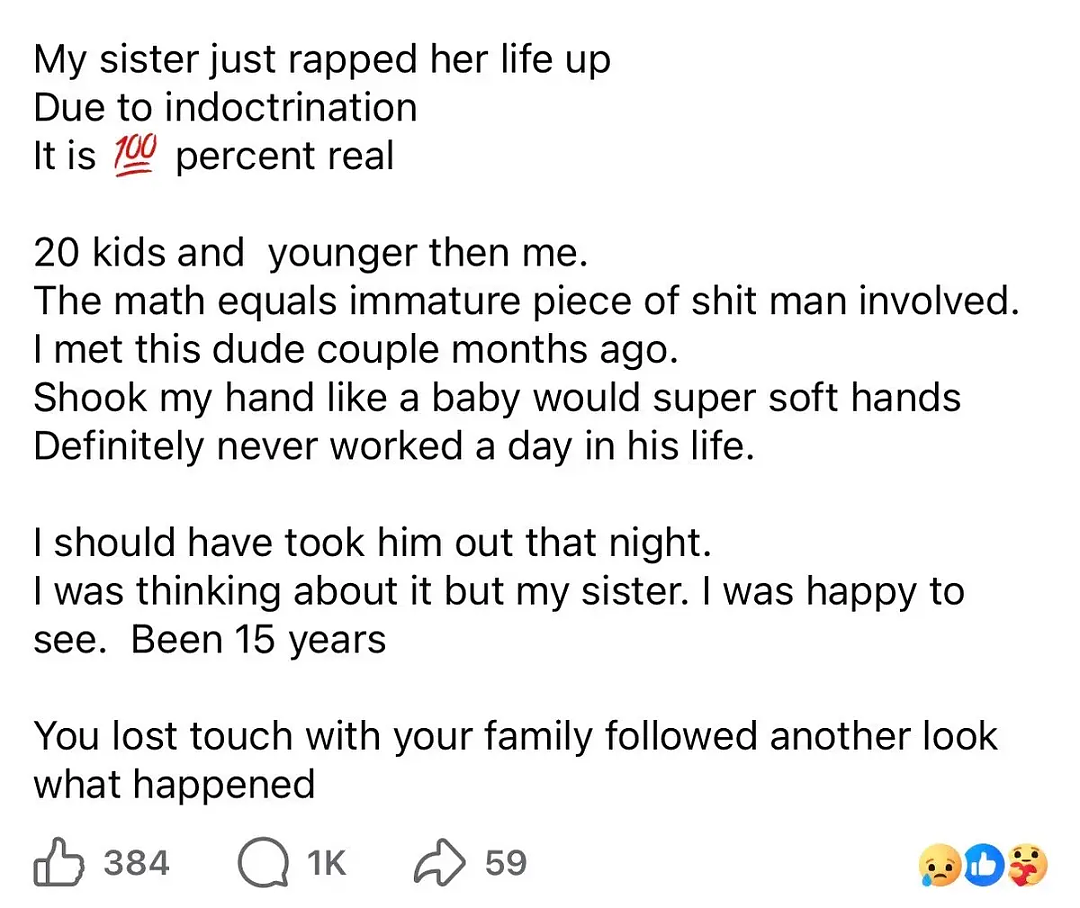This screenshot has width=1080, height=908.
Task: Select the blue thumbs-up reaction badge
Action: [x=984, y=865]
